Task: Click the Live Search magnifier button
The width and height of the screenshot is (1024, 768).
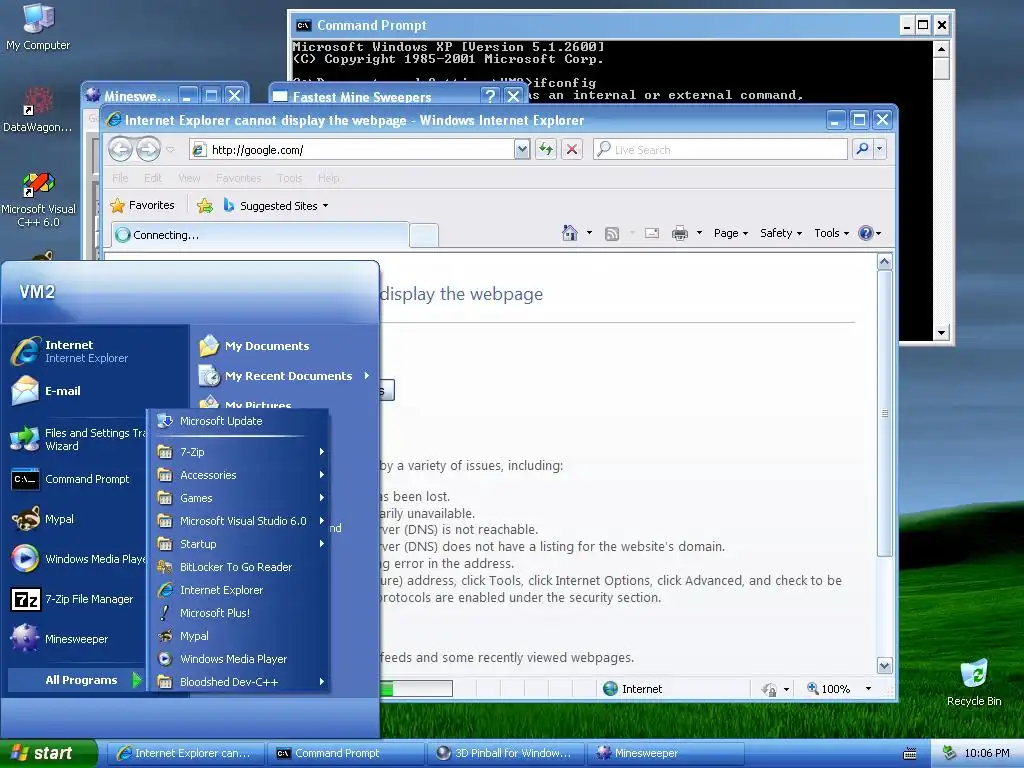Action: pyautogui.click(x=863, y=149)
